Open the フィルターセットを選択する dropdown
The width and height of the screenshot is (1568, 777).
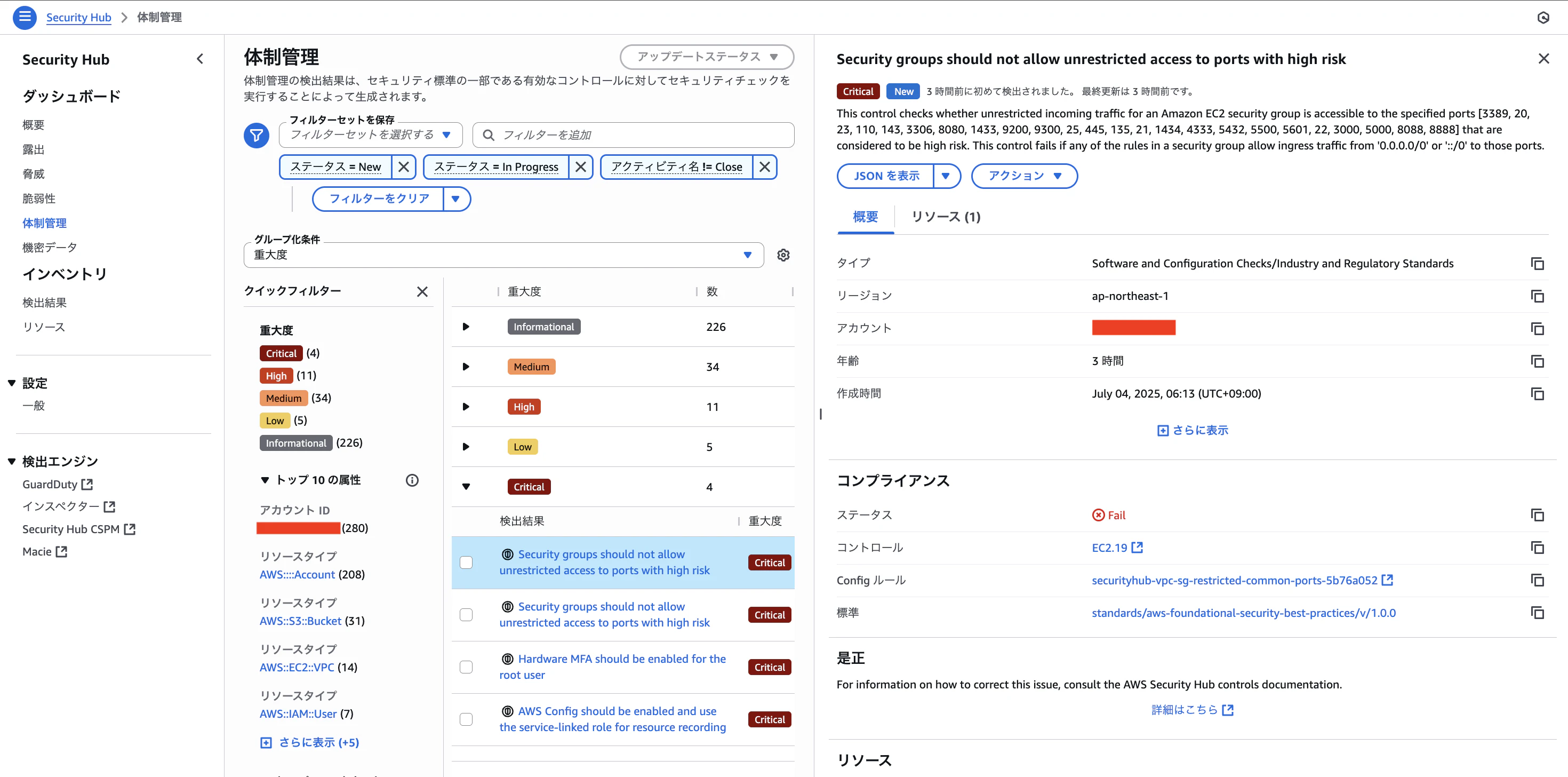click(370, 134)
